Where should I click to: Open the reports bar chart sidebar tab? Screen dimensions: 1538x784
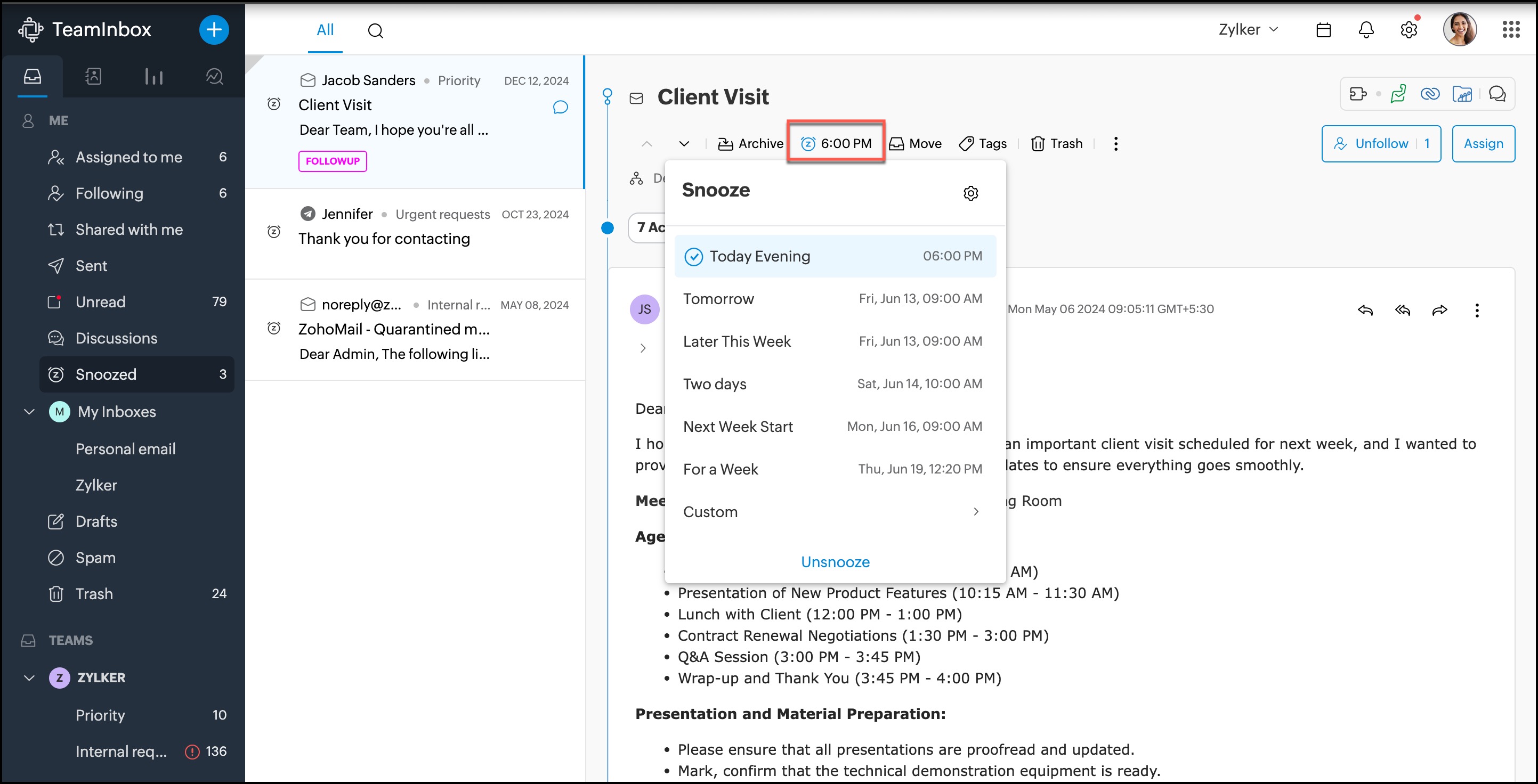point(153,76)
